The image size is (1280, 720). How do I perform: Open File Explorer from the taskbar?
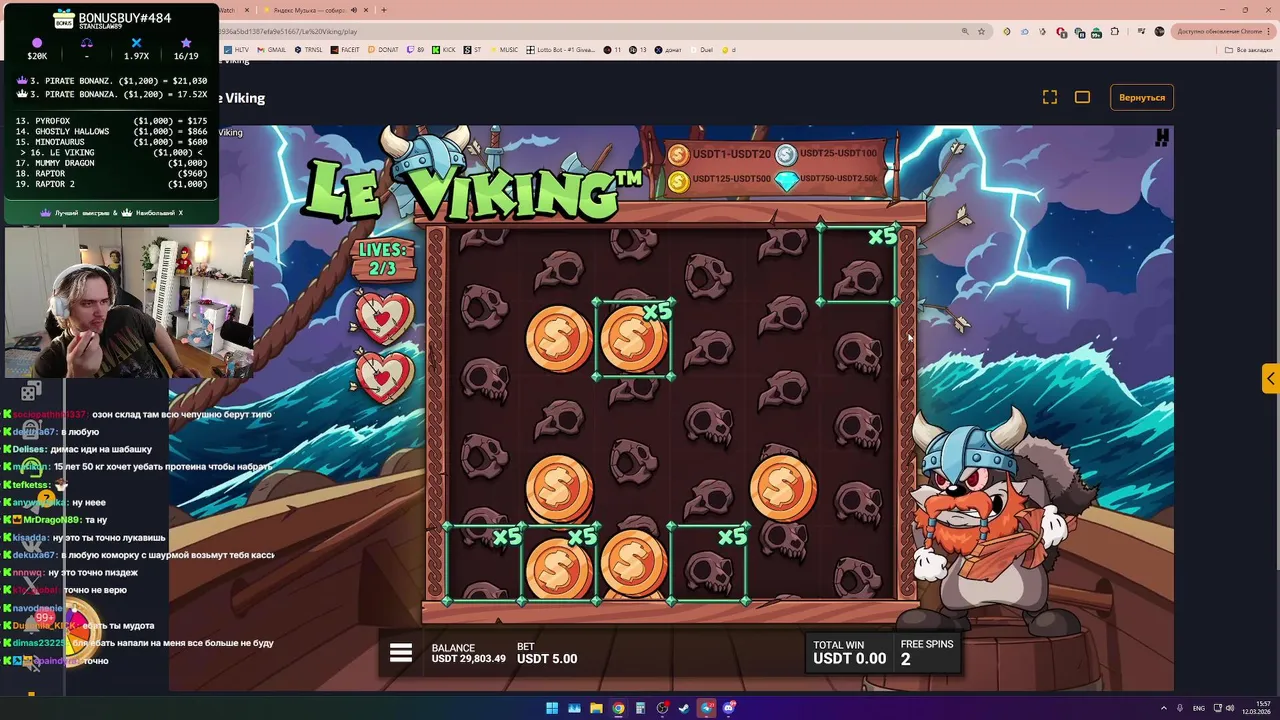tap(596, 708)
